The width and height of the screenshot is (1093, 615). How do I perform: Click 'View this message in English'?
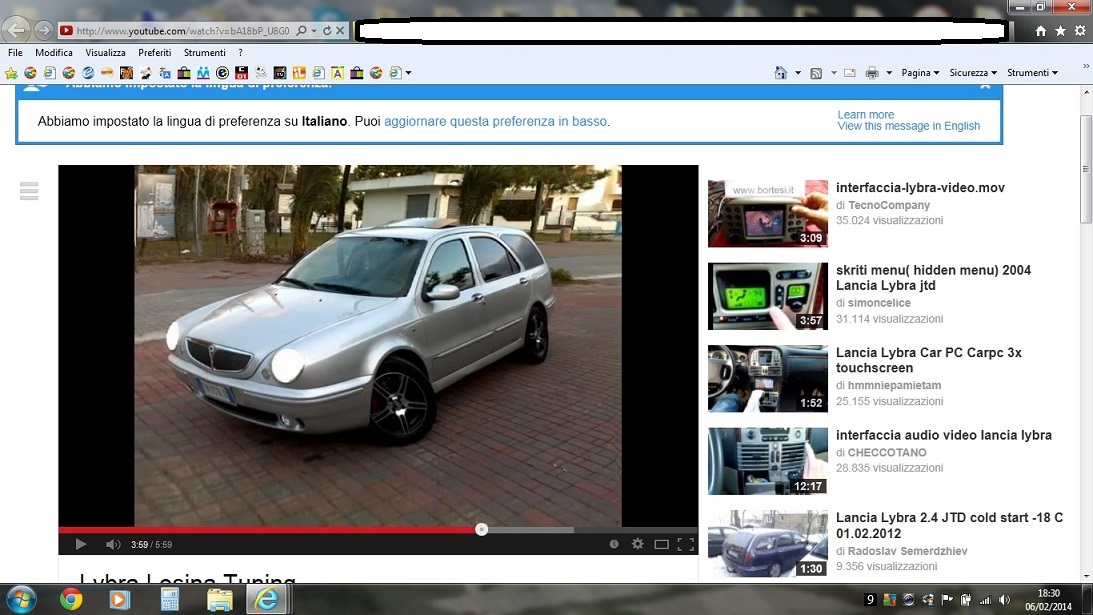click(x=908, y=126)
